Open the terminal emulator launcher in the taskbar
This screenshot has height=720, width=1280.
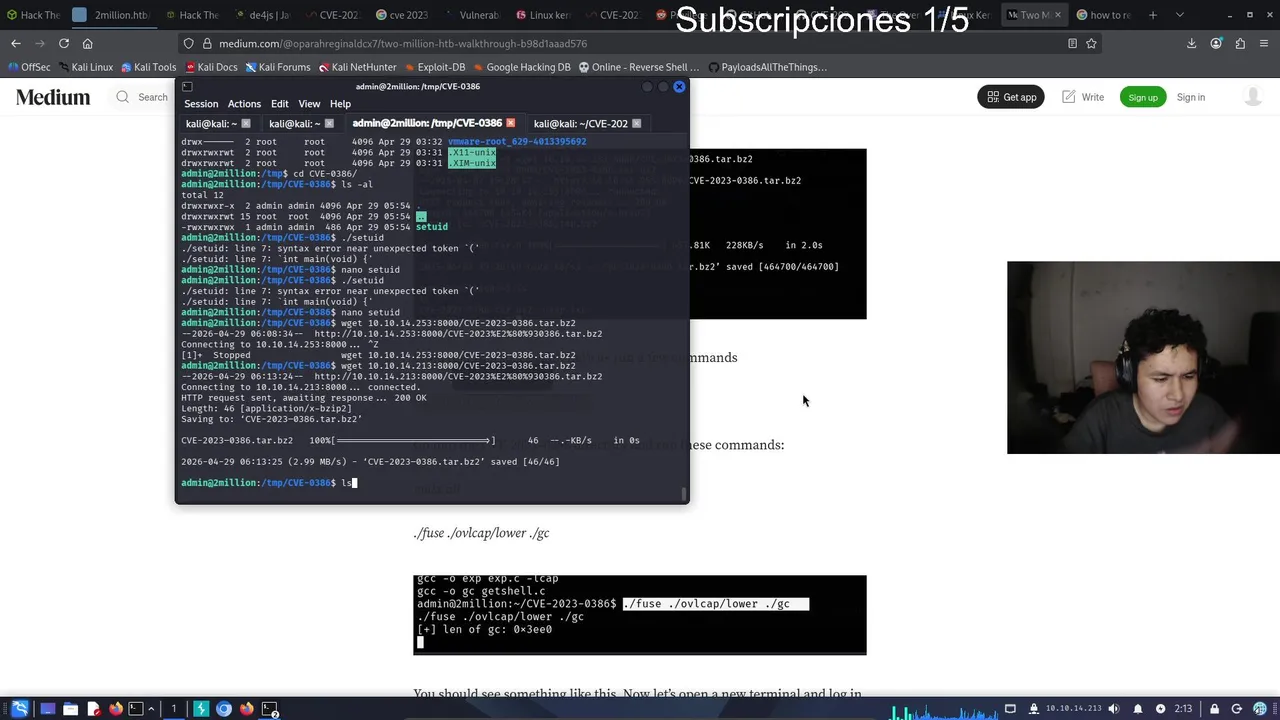click(137, 709)
